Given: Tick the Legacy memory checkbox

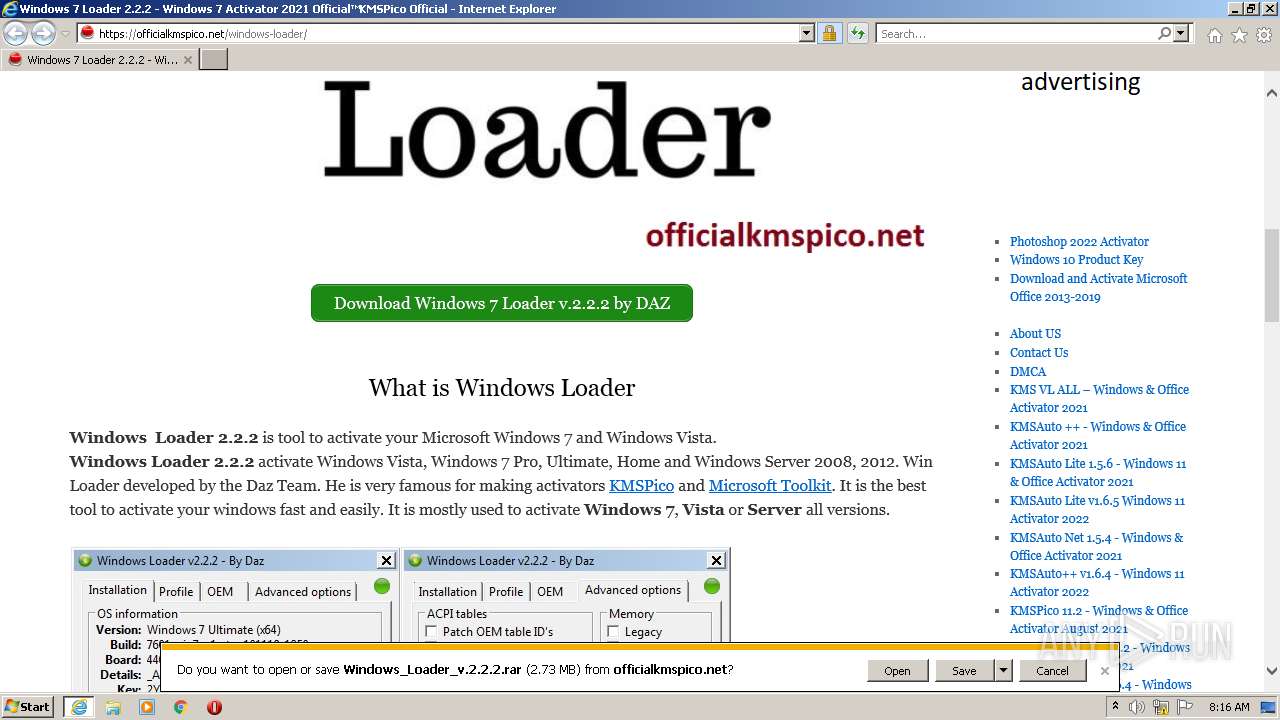Looking at the screenshot, I should pos(613,631).
